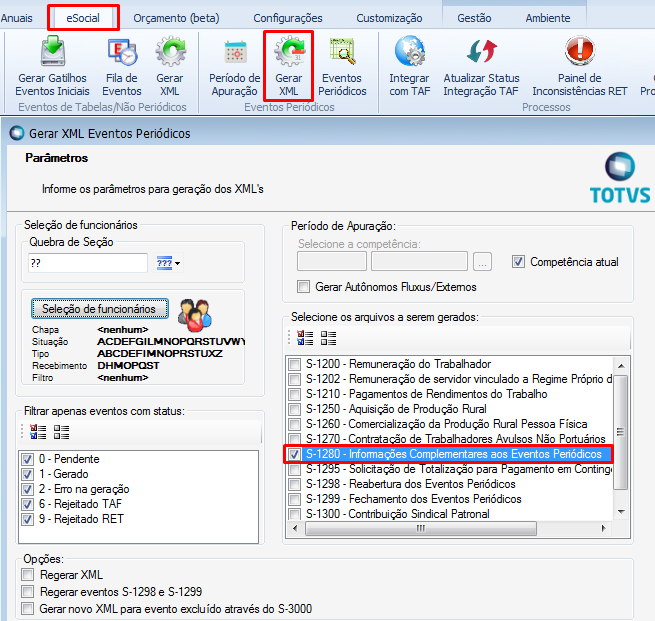The width and height of the screenshot is (655, 621).
Task: Enable Regerar XML option
Action: tap(28, 575)
